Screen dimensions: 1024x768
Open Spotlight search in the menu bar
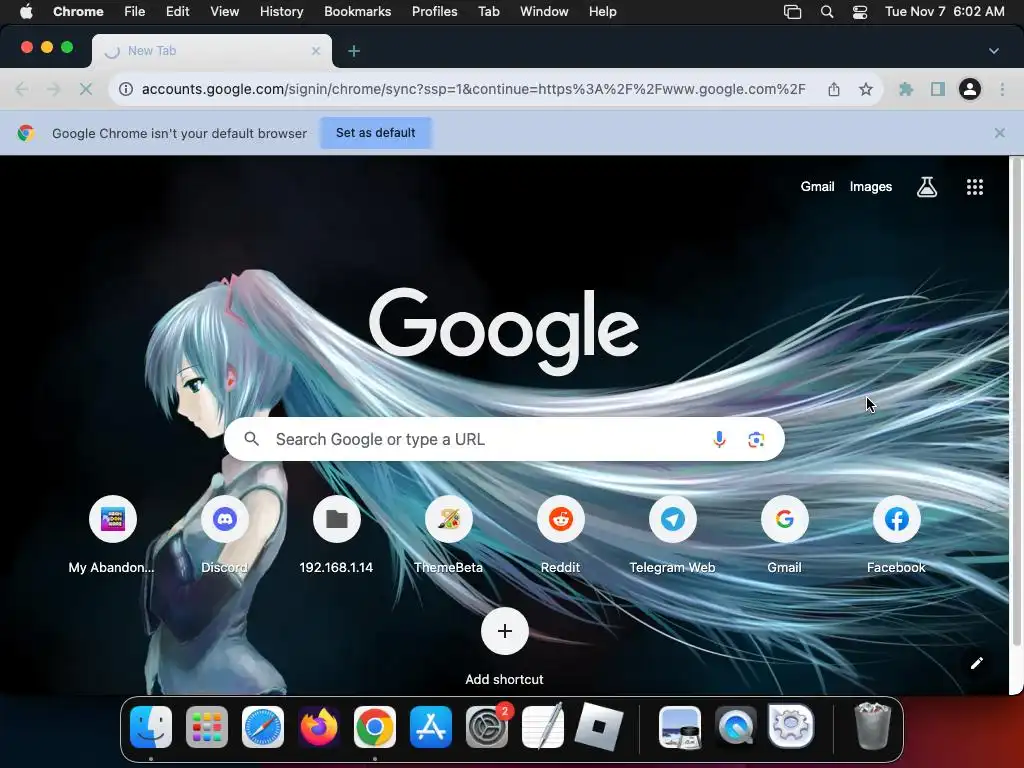tap(827, 12)
